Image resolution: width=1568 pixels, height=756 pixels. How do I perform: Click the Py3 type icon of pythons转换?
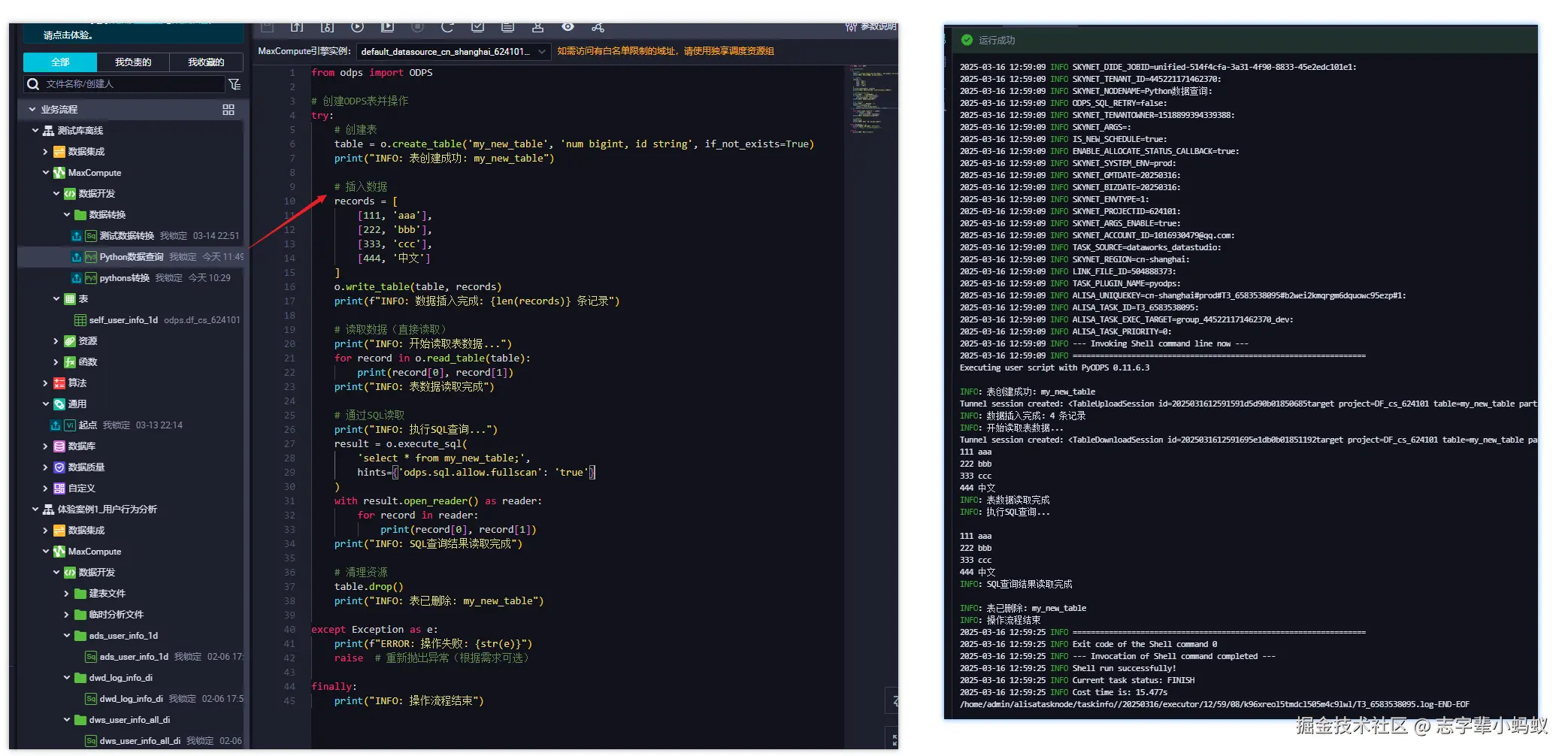click(91, 278)
